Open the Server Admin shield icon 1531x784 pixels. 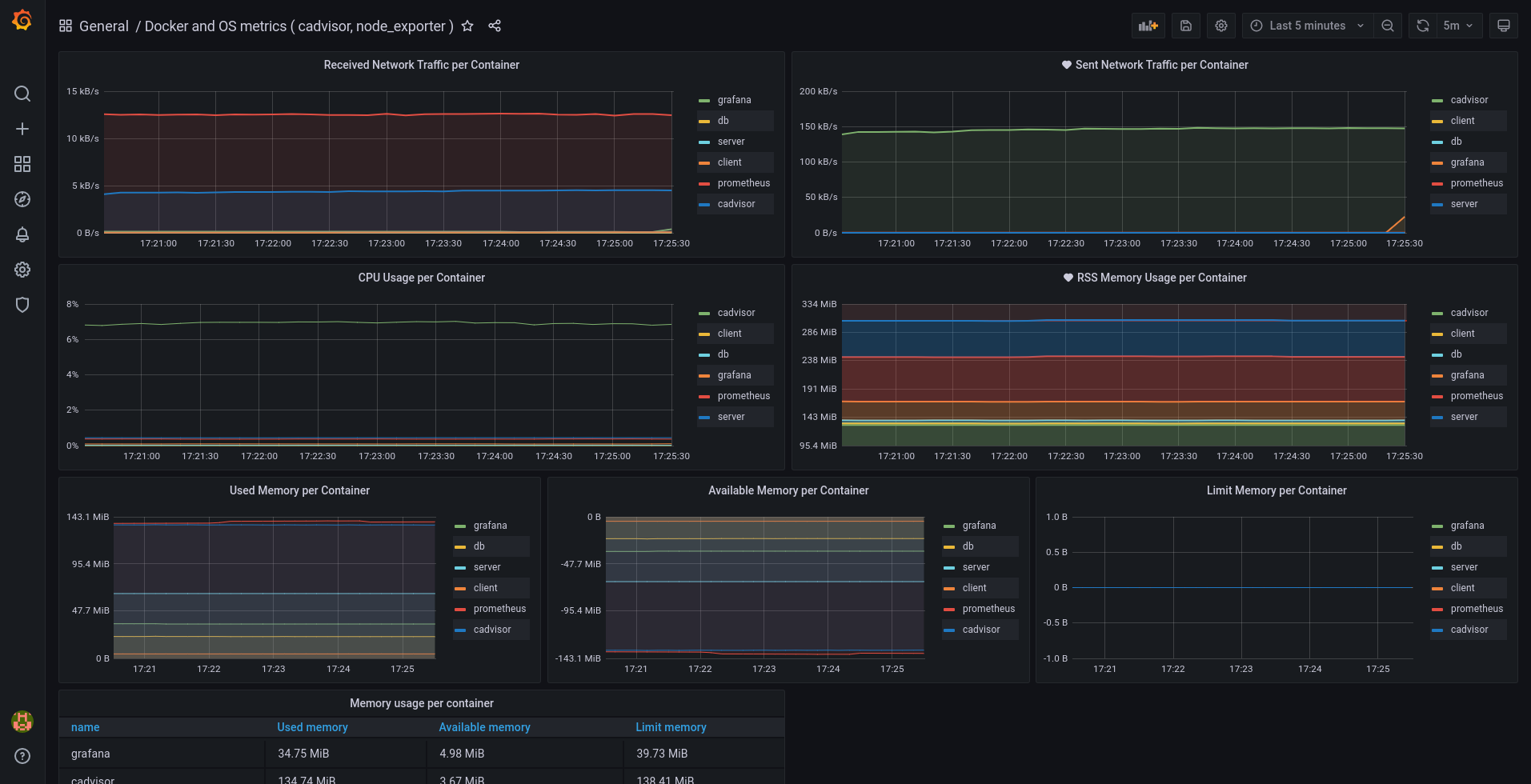pyautogui.click(x=22, y=305)
